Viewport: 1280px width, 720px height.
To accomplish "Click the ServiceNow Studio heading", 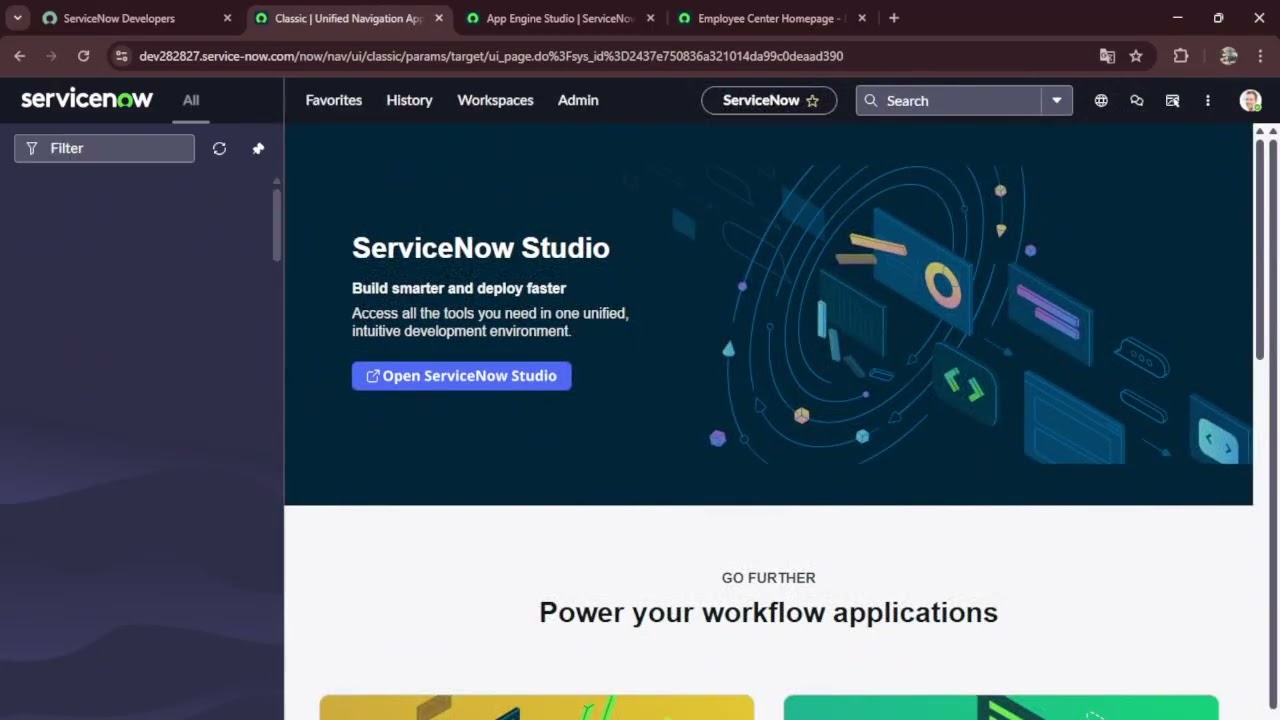I will coord(481,248).
